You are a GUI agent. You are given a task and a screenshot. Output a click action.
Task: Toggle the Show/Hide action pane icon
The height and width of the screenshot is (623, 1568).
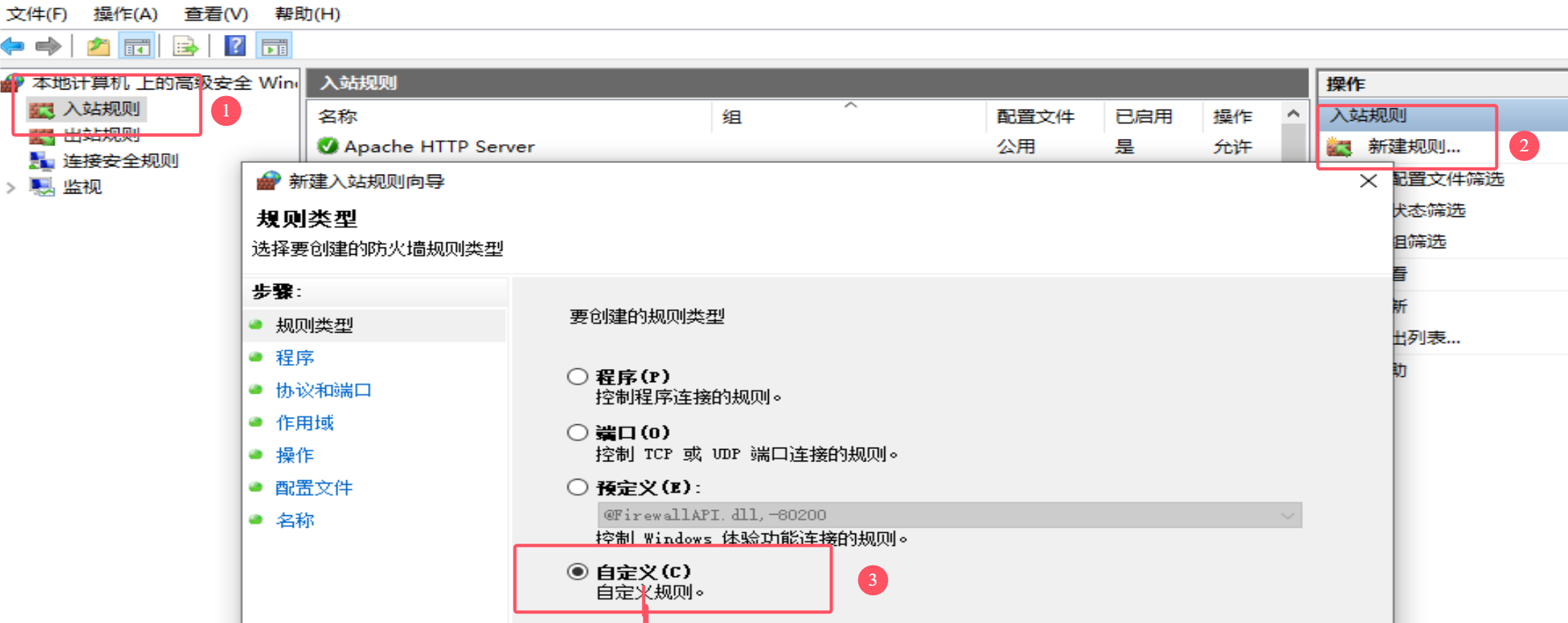pyautogui.click(x=275, y=47)
